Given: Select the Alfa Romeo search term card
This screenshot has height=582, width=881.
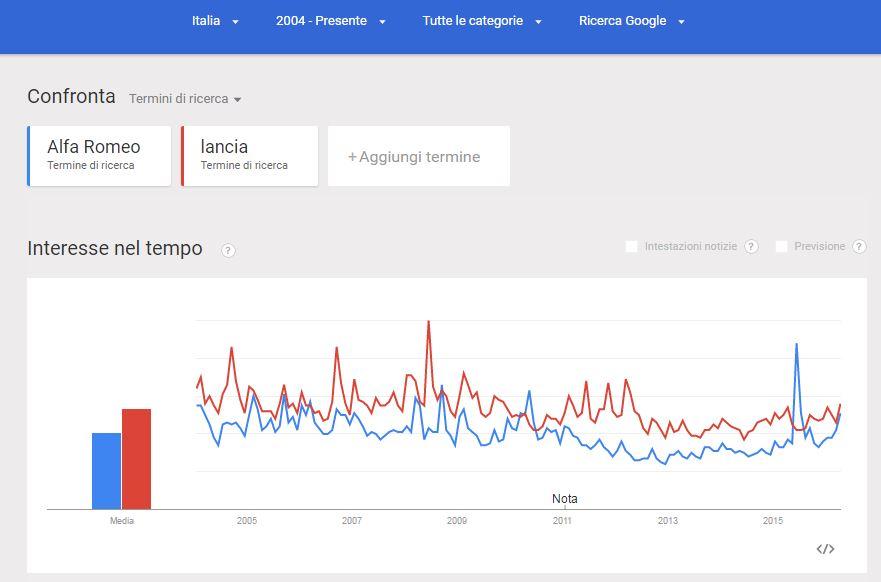Looking at the screenshot, I should [99, 156].
